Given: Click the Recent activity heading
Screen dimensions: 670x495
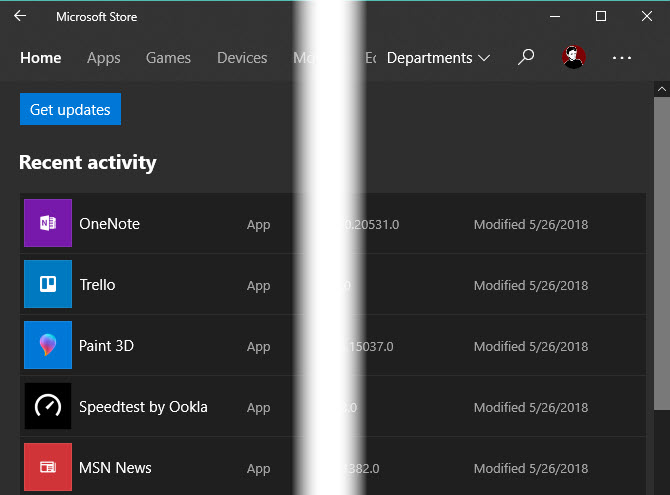Looking at the screenshot, I should tap(88, 163).
